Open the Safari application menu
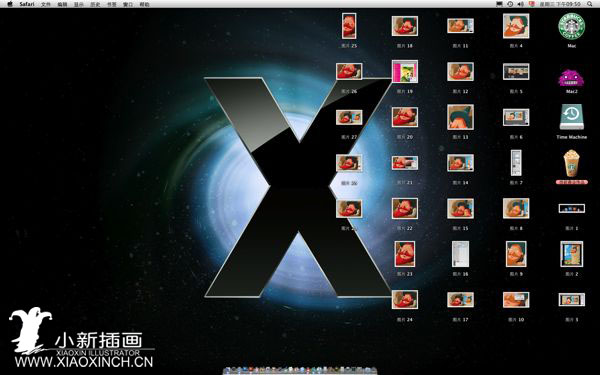Image resolution: width=600 pixels, height=375 pixels. click(27, 4)
